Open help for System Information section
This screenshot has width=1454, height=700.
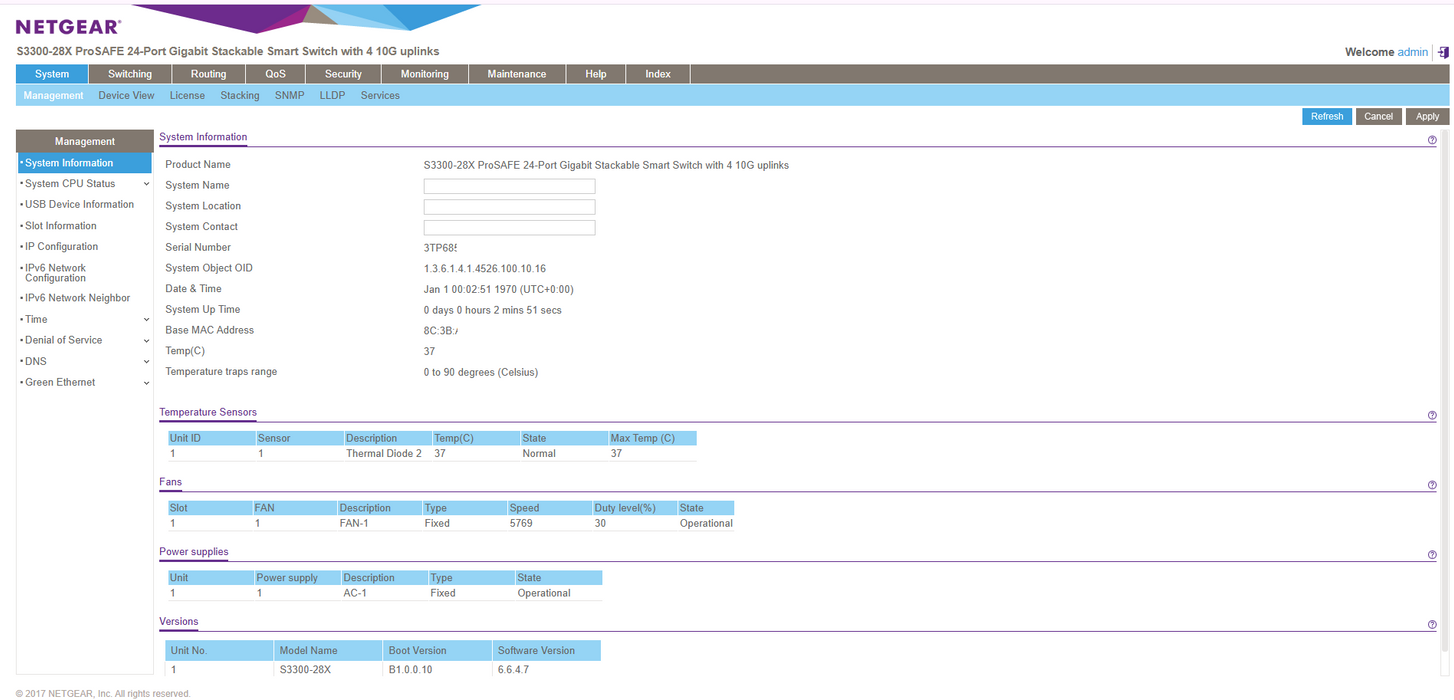(x=1432, y=141)
